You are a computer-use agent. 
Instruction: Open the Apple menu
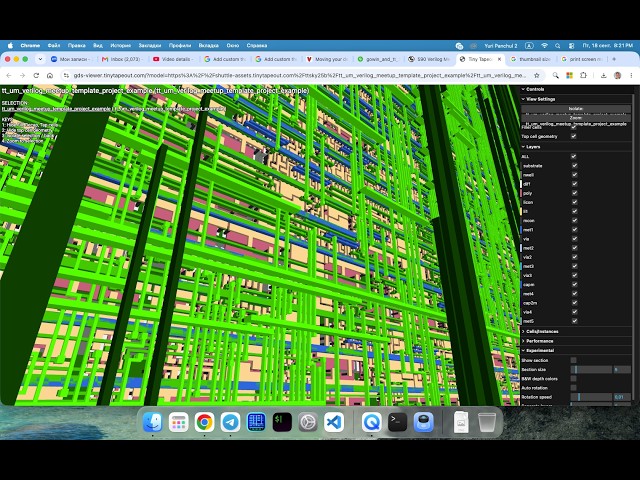pyautogui.click(x=10, y=46)
